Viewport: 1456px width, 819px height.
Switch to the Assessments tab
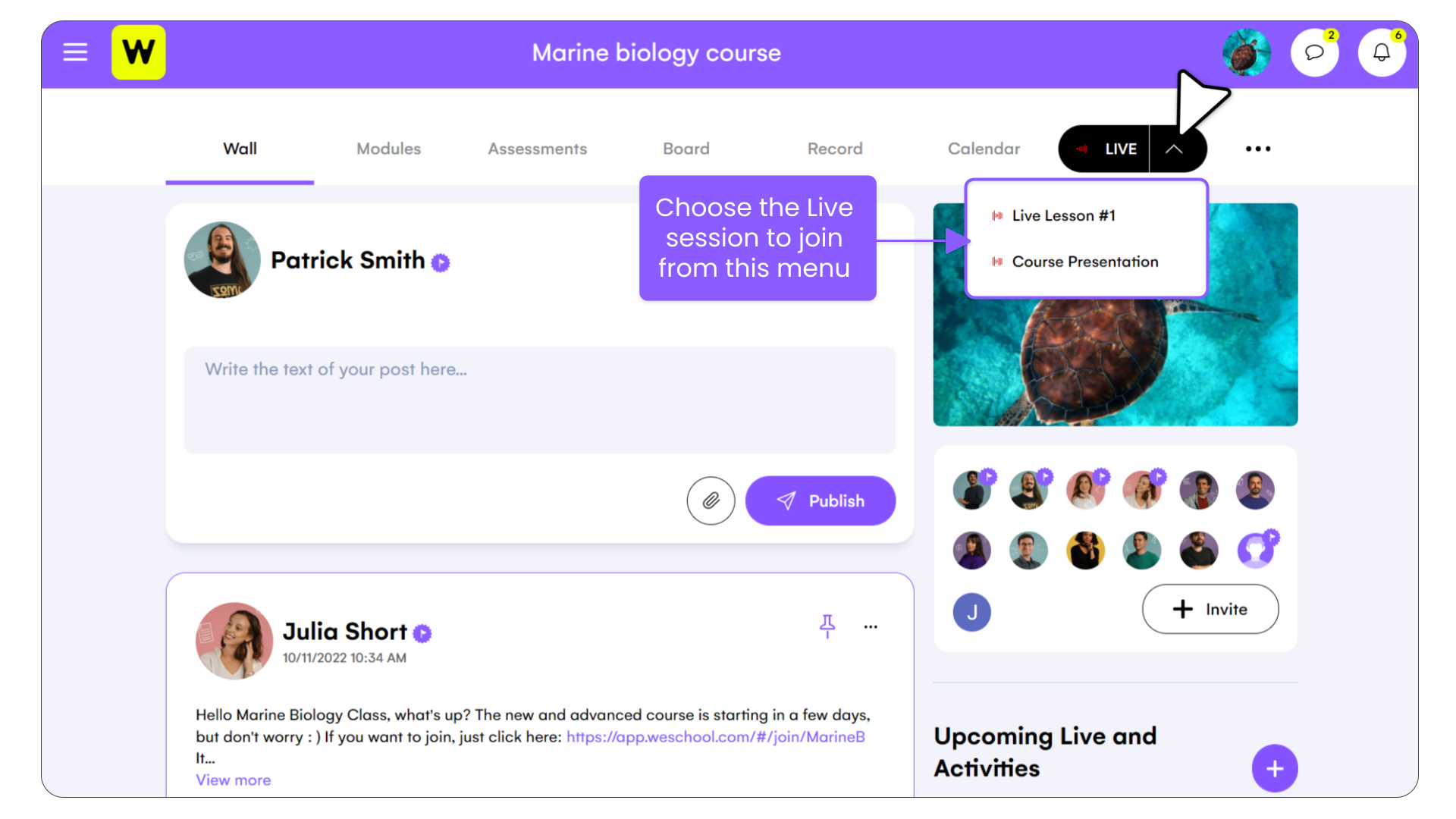pyautogui.click(x=537, y=149)
